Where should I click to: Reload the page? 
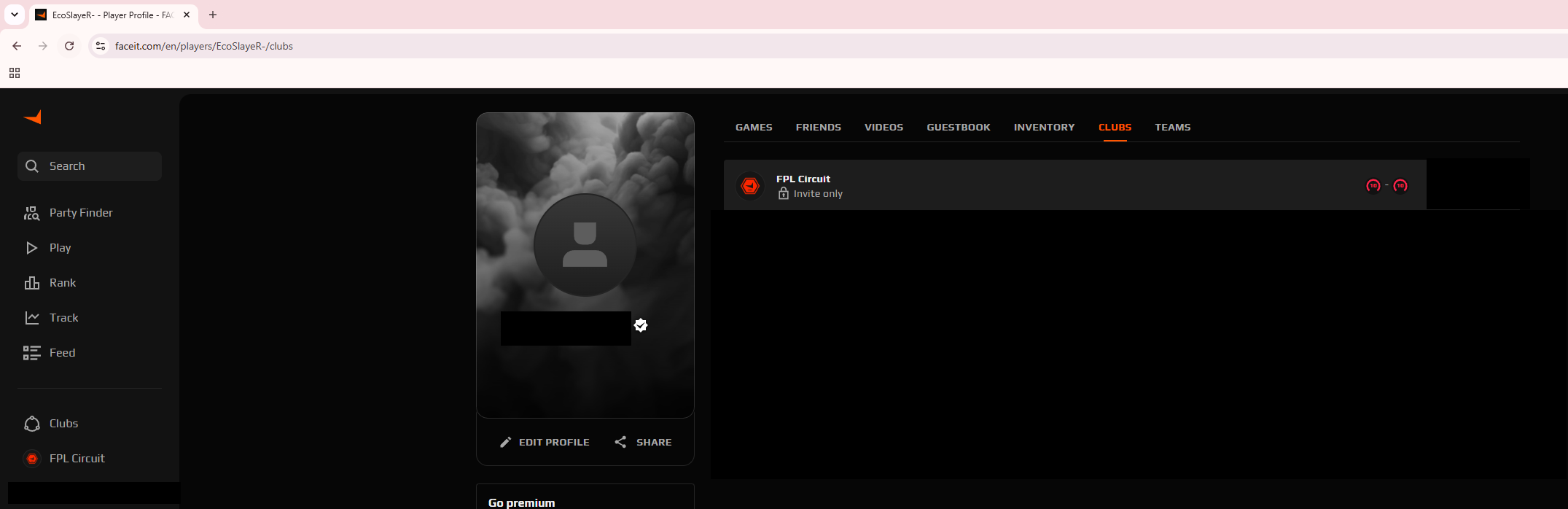[x=69, y=46]
